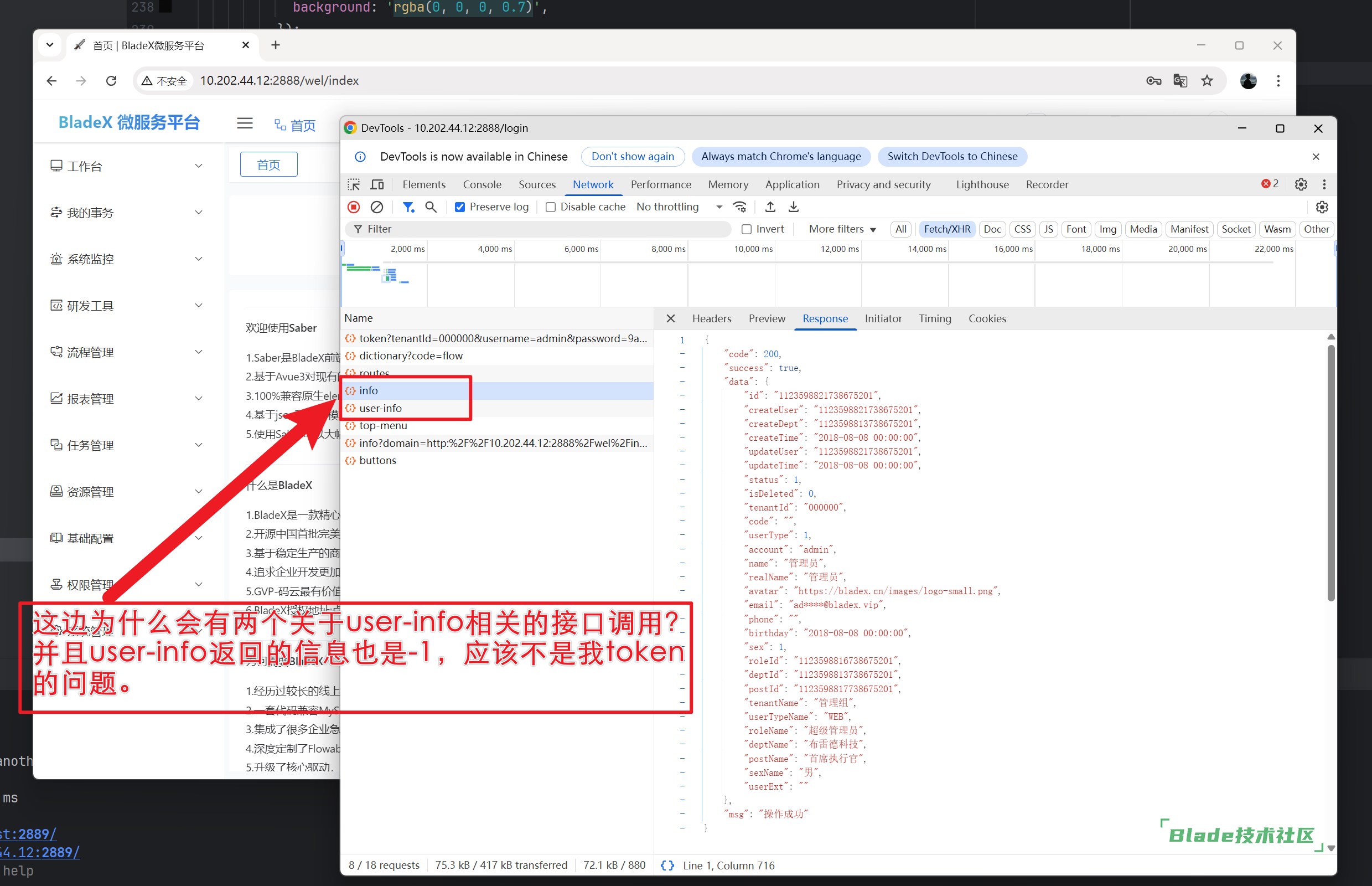Click the 首页 tag button on page
Image resolution: width=1372 pixels, height=886 pixels.
coord(268,165)
